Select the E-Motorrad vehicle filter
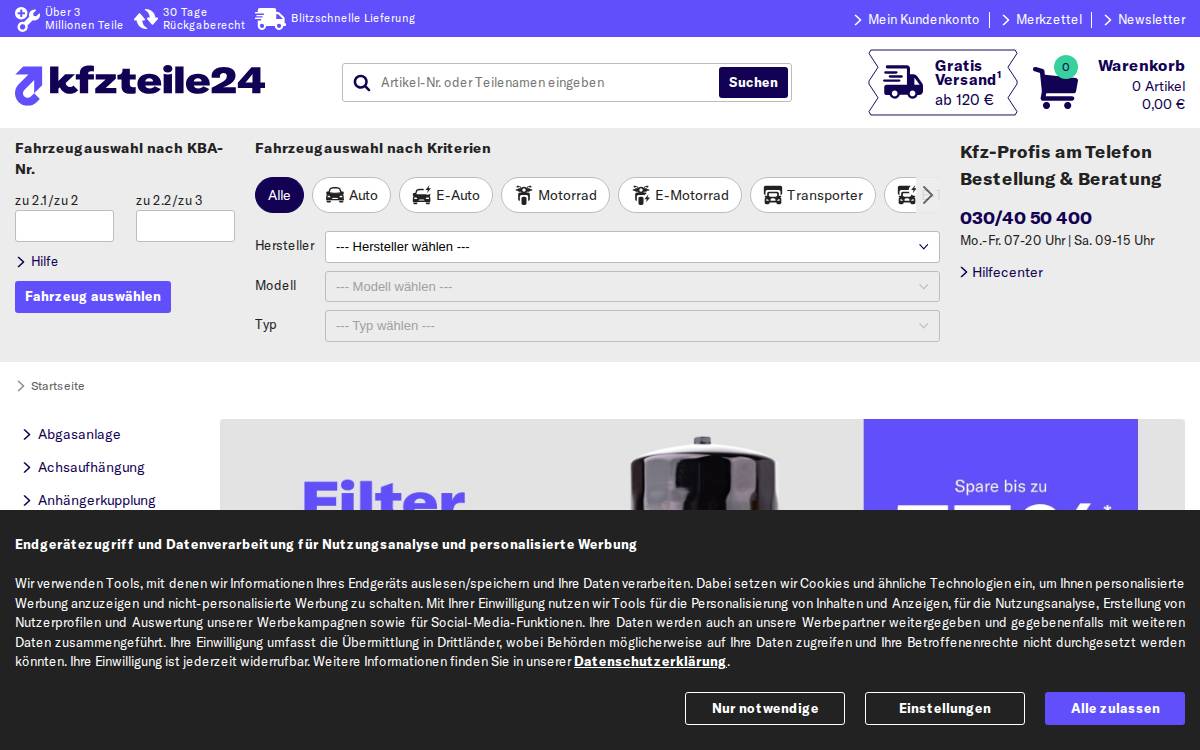Screen dimensions: 1200x750 [x=680, y=195]
